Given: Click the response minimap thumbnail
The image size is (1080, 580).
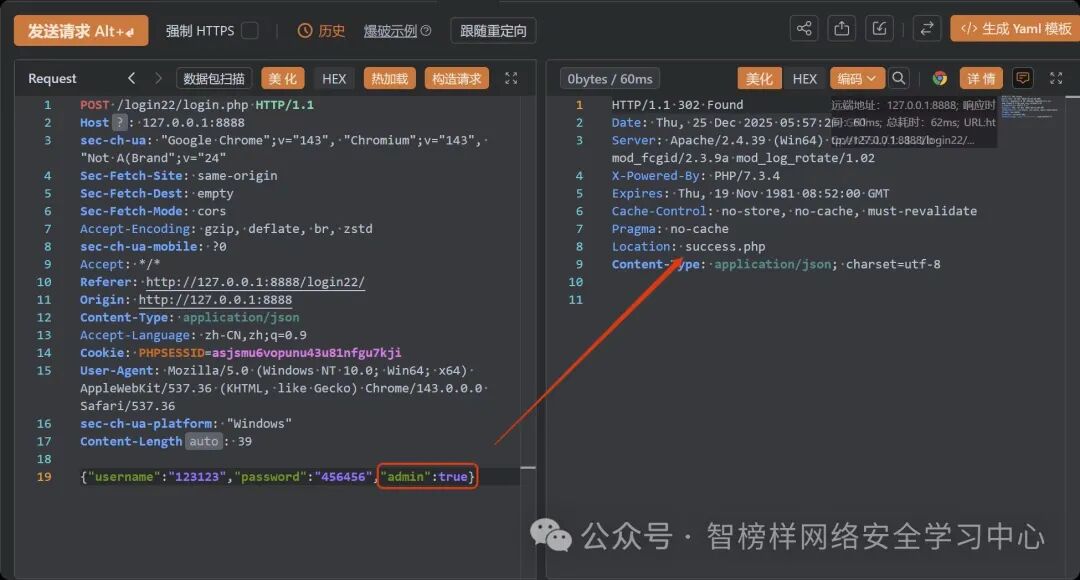Looking at the screenshot, I should [1031, 107].
